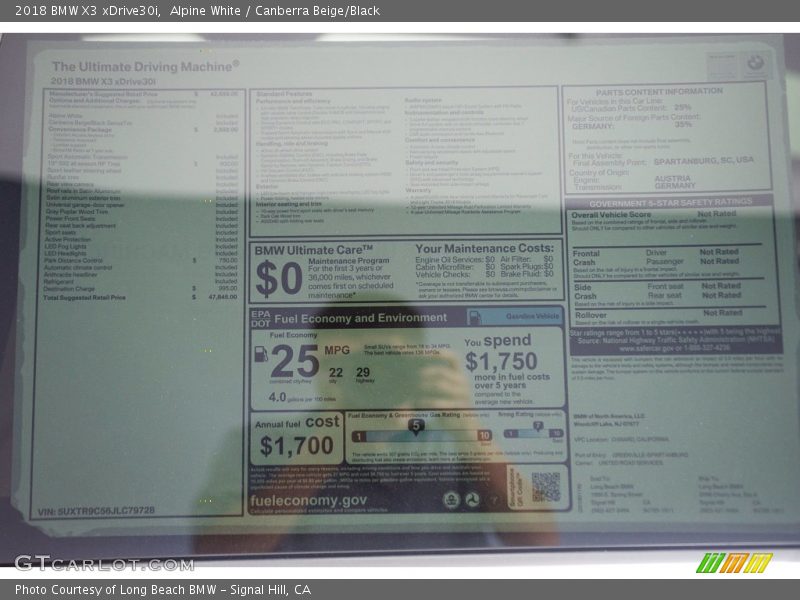Click 'AUSTRIA' engine country of origin
This screenshot has width=800, height=600.
pos(672,179)
